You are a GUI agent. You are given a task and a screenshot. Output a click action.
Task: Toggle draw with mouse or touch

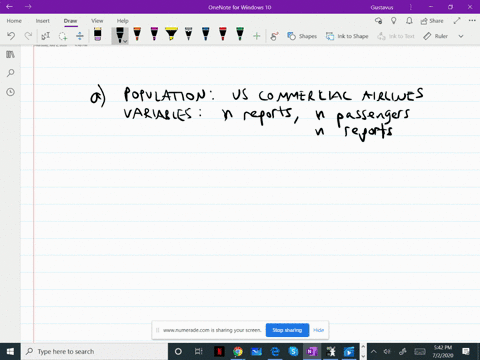pos(274,36)
